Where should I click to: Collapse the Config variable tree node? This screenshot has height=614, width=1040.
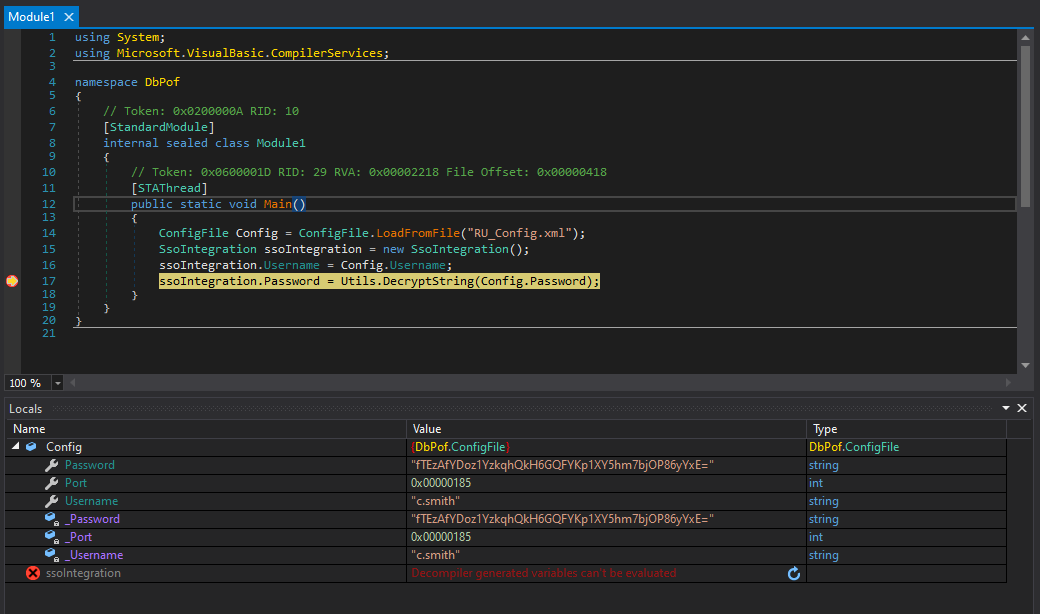15,447
